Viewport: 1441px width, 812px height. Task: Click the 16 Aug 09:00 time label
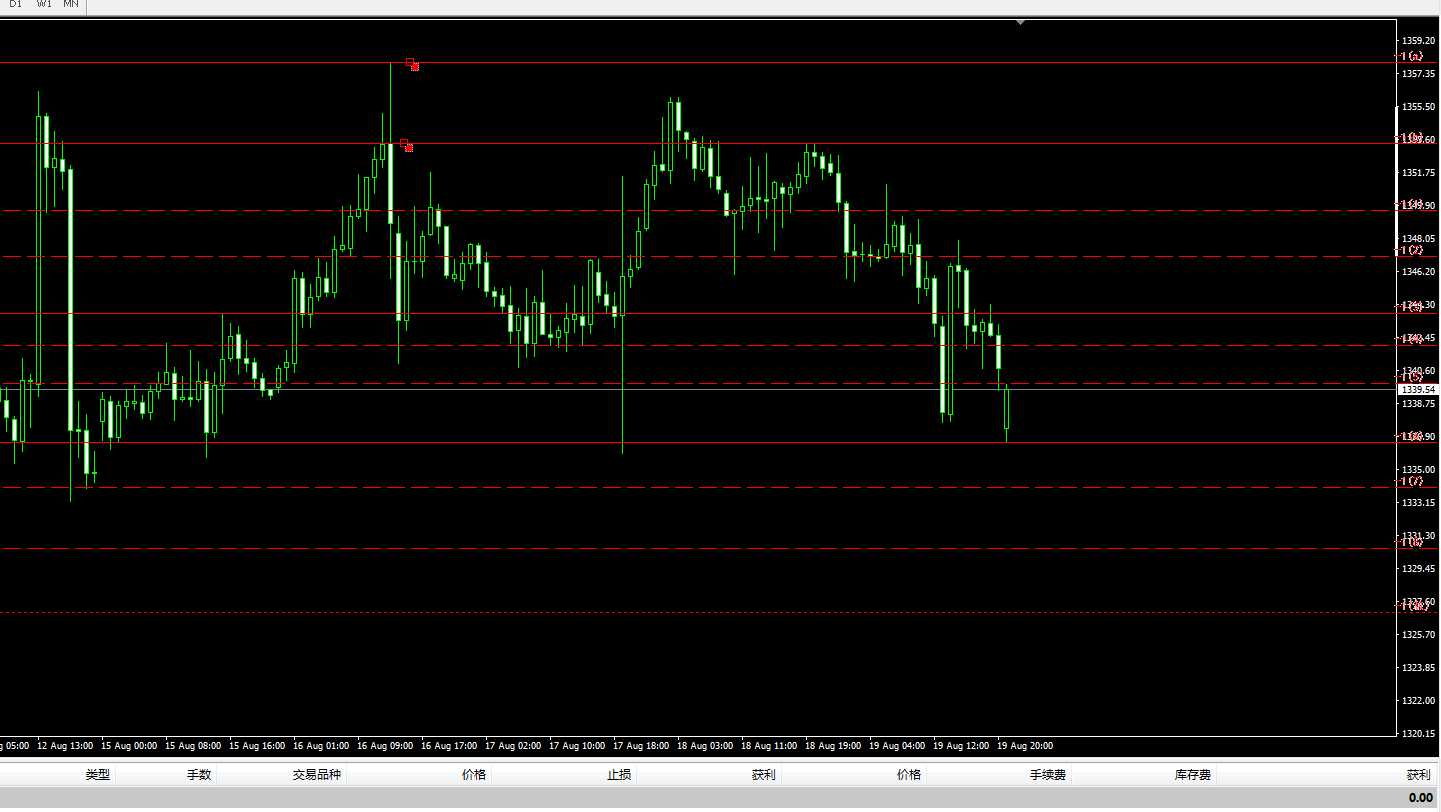tap(385, 746)
